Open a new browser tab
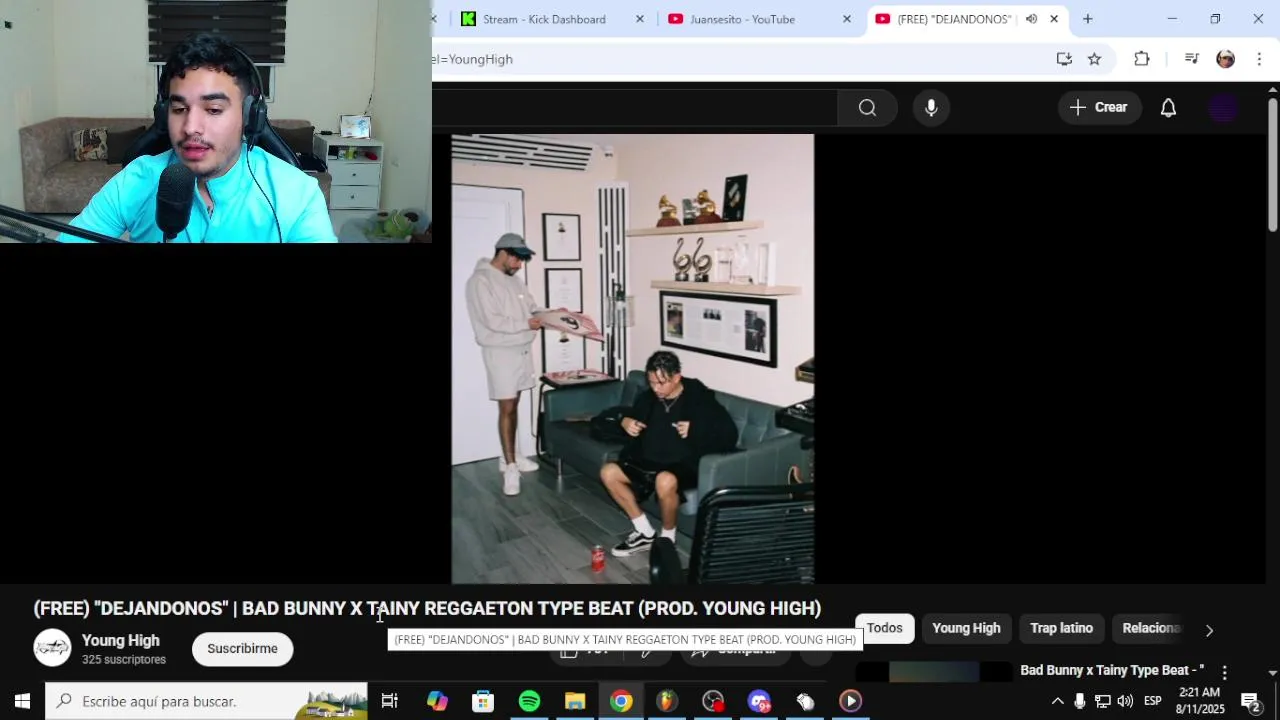This screenshot has width=1280, height=720. point(1087,19)
